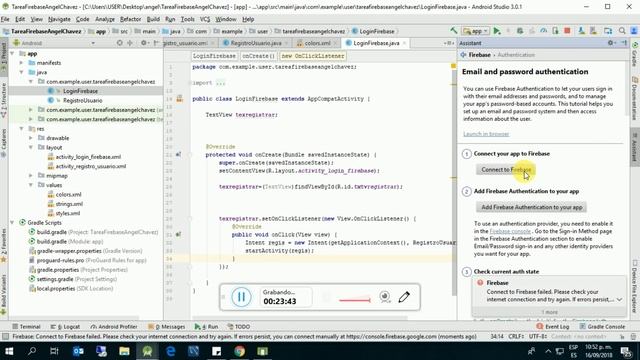Click Firebase breadcrumb in Assistant
Image resolution: width=640 pixels, height=360 pixels.
pyautogui.click(x=479, y=55)
